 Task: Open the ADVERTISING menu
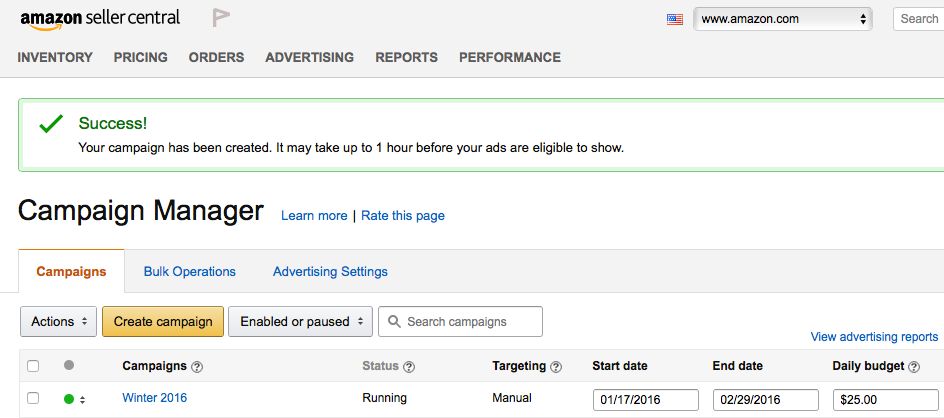pos(309,57)
